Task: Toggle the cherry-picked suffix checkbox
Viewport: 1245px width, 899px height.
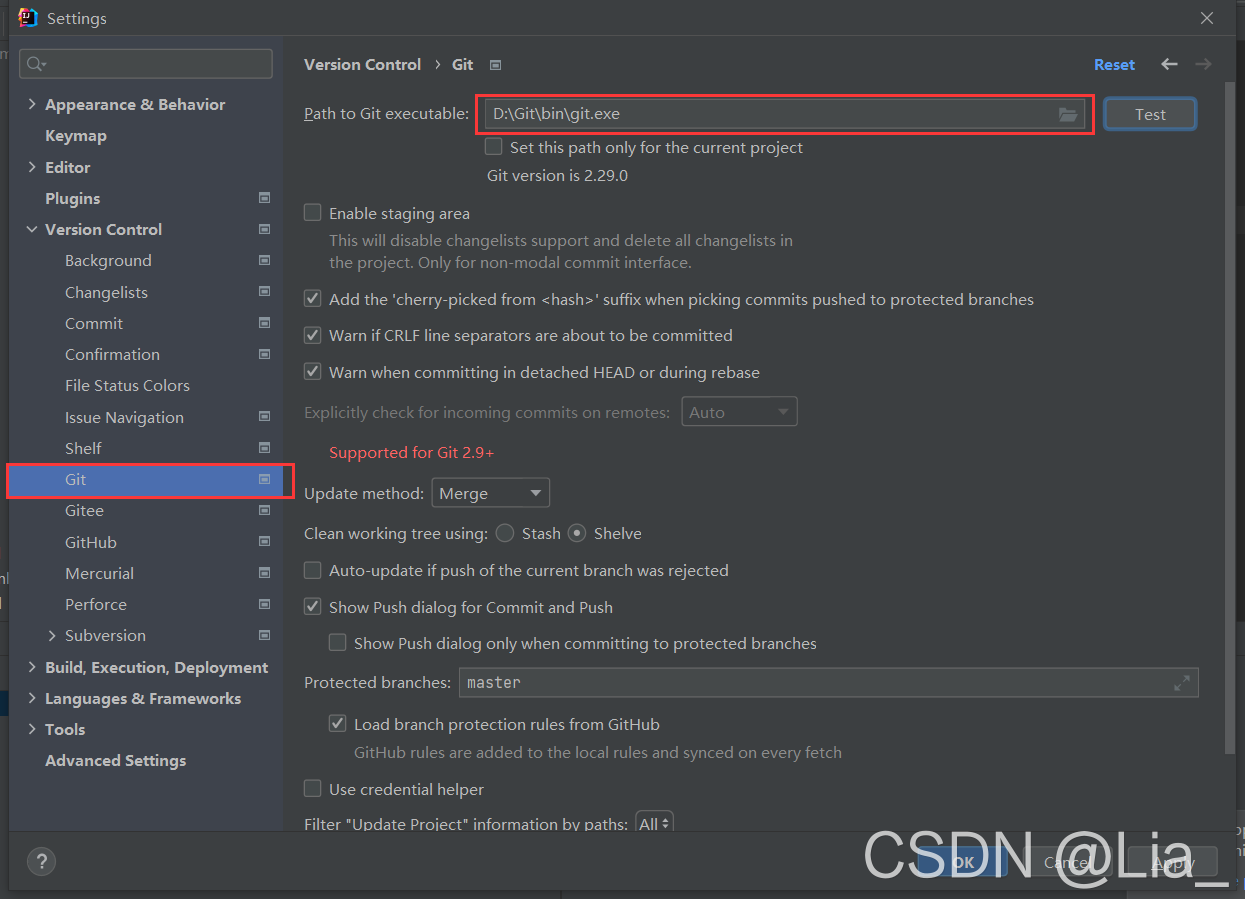Action: pyautogui.click(x=313, y=299)
